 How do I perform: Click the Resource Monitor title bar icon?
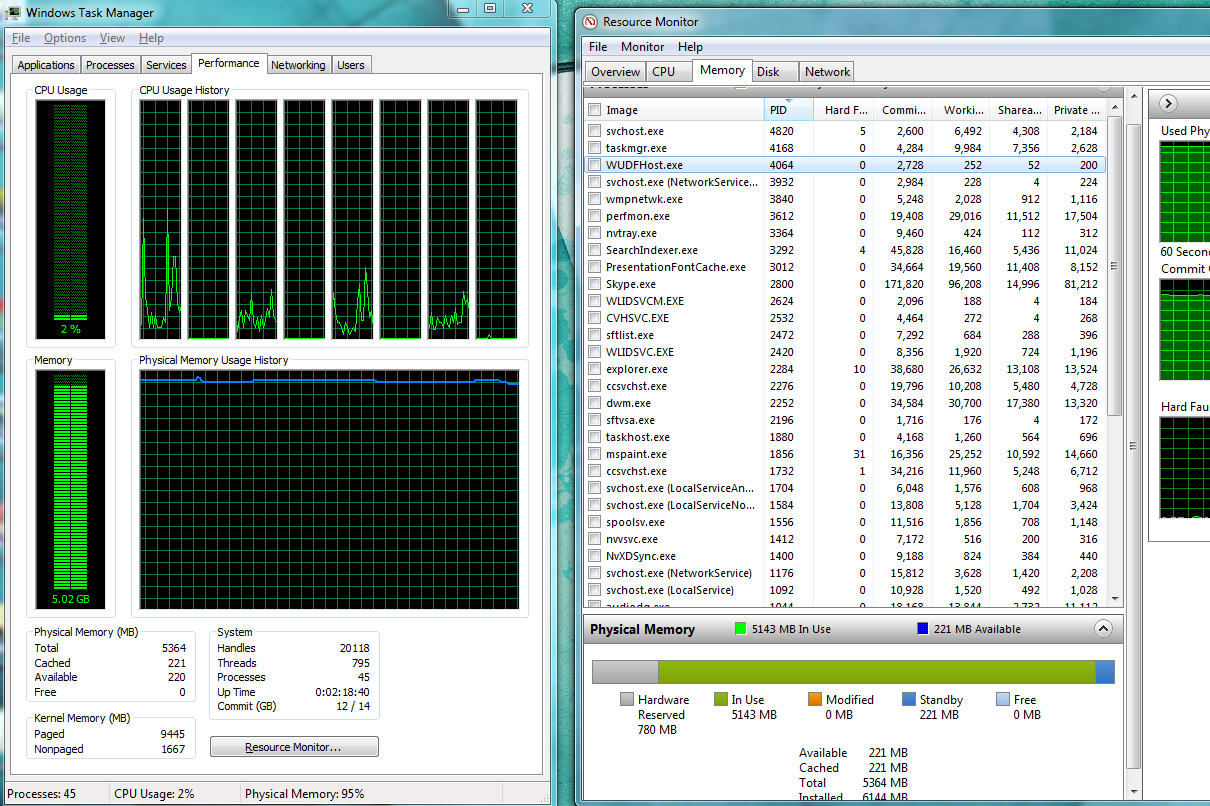pos(590,22)
